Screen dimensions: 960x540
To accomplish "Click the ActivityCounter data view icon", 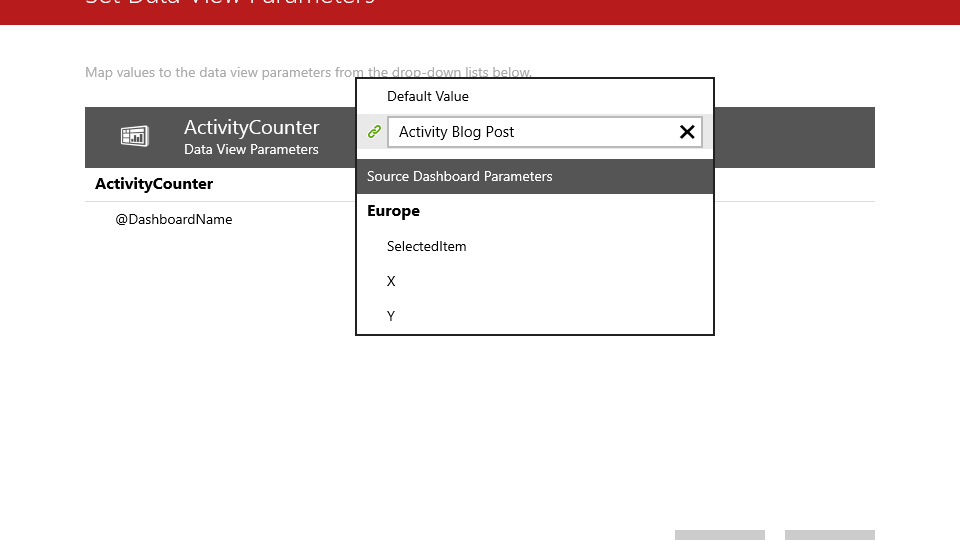I will click(x=134, y=137).
